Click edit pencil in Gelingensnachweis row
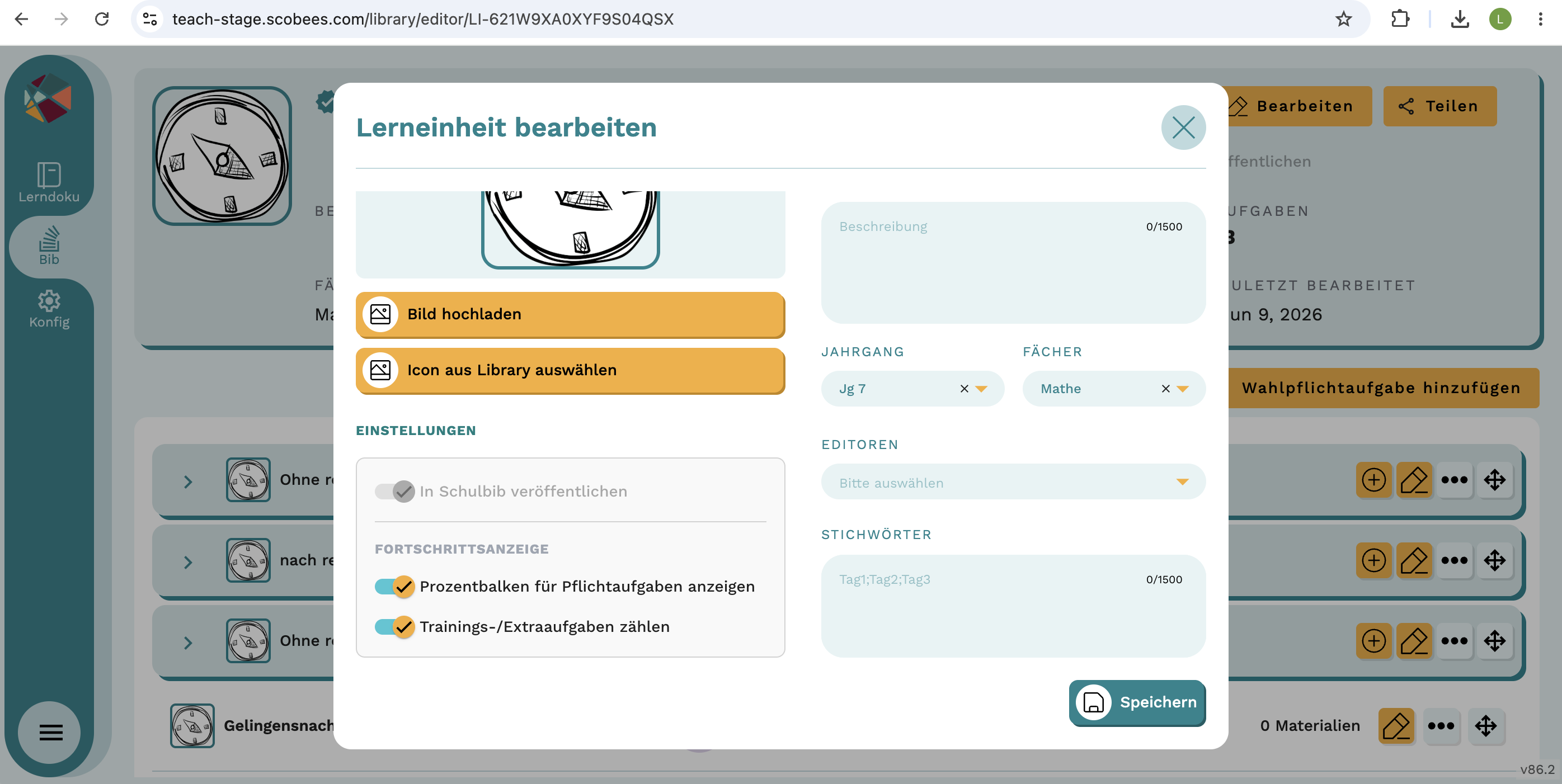The height and width of the screenshot is (784, 1562). pos(1396,726)
